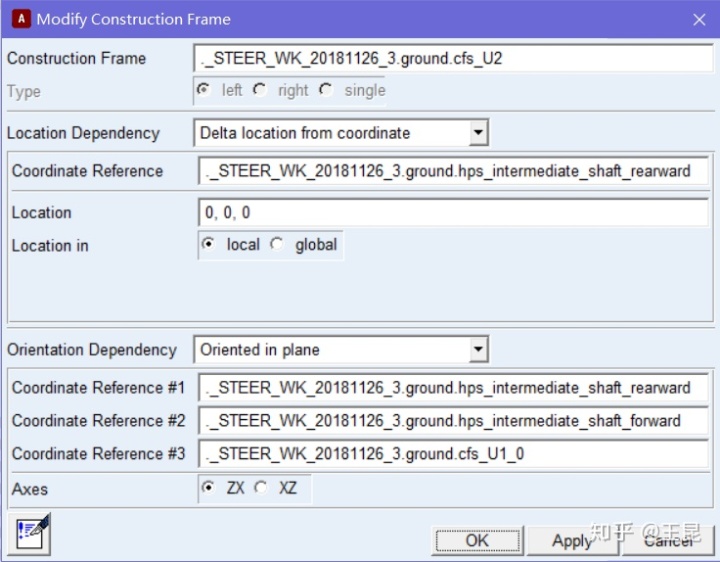Click the comments notepad icon at bottom left
720x562 pixels.
33,532
